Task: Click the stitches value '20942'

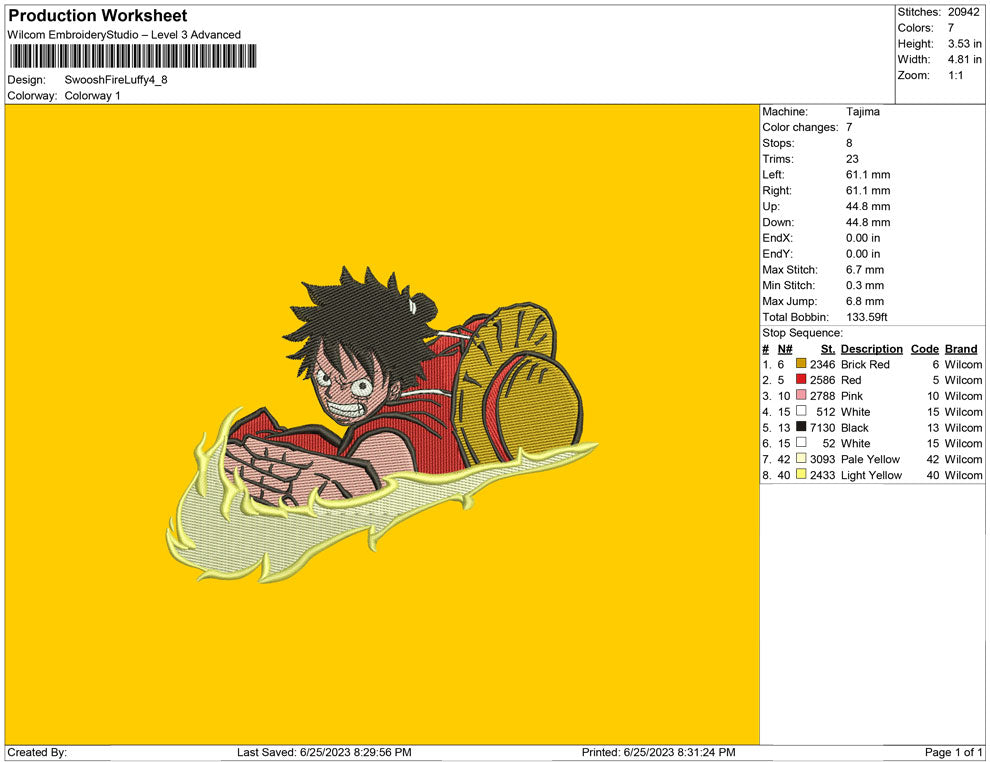Action: [963, 12]
